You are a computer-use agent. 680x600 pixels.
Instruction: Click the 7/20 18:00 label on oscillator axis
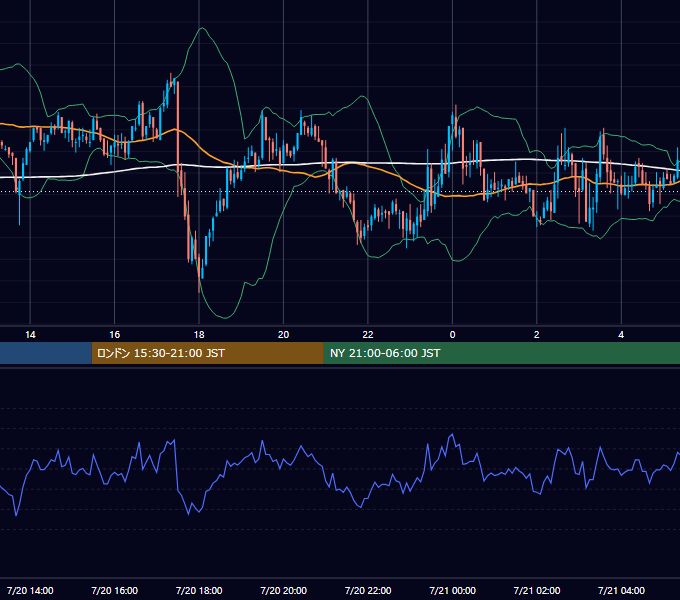point(199,590)
